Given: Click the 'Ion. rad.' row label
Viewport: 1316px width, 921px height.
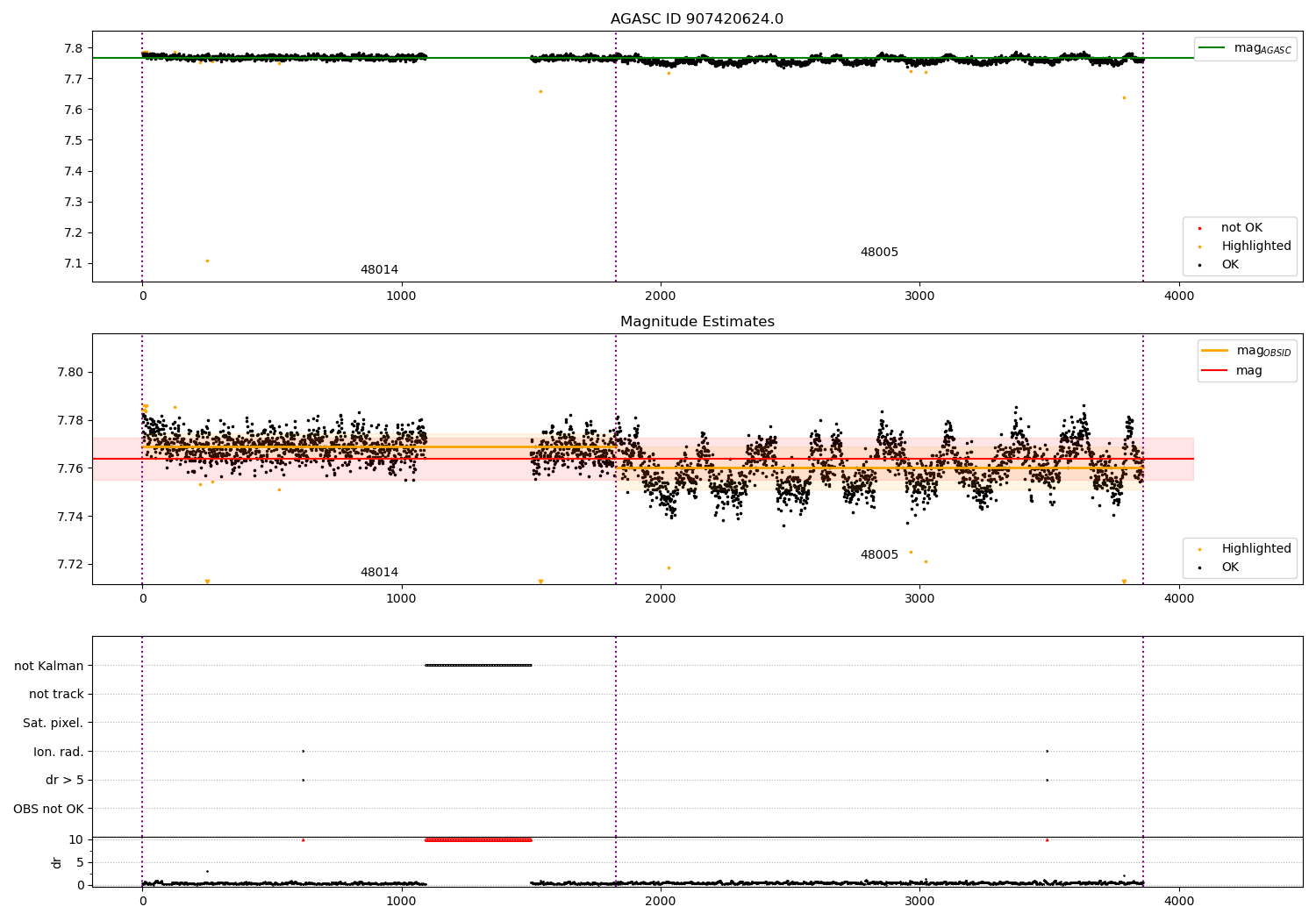Looking at the screenshot, I should 59,753.
